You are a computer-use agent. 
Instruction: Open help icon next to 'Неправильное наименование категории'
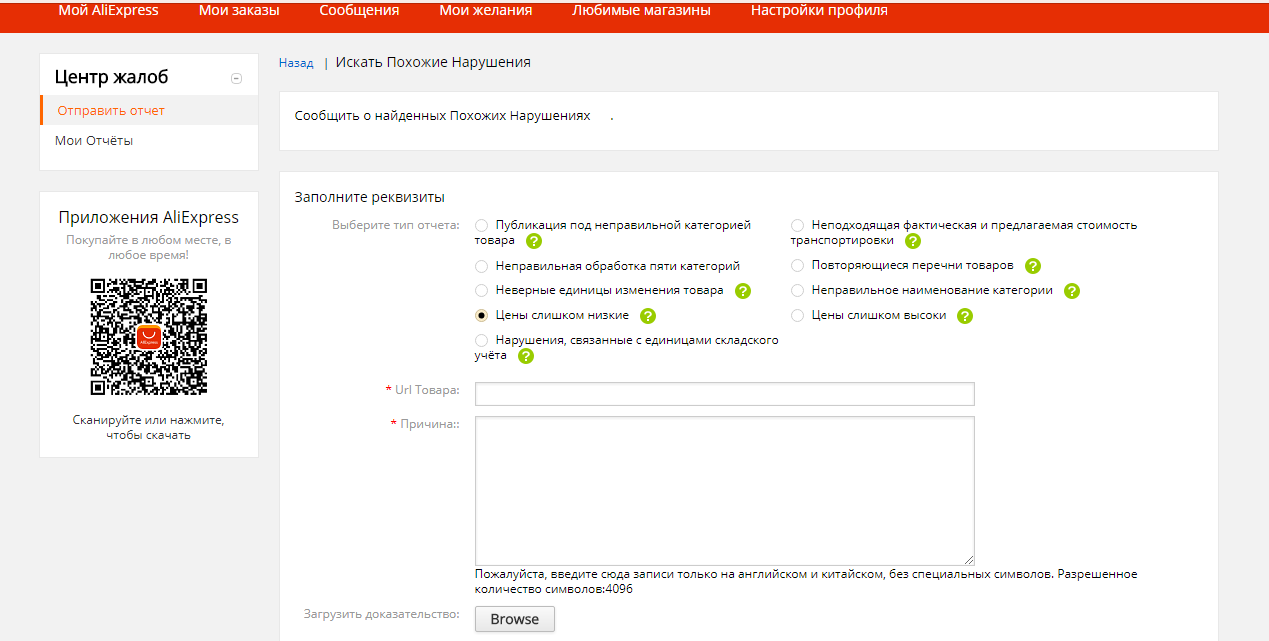(x=1072, y=291)
